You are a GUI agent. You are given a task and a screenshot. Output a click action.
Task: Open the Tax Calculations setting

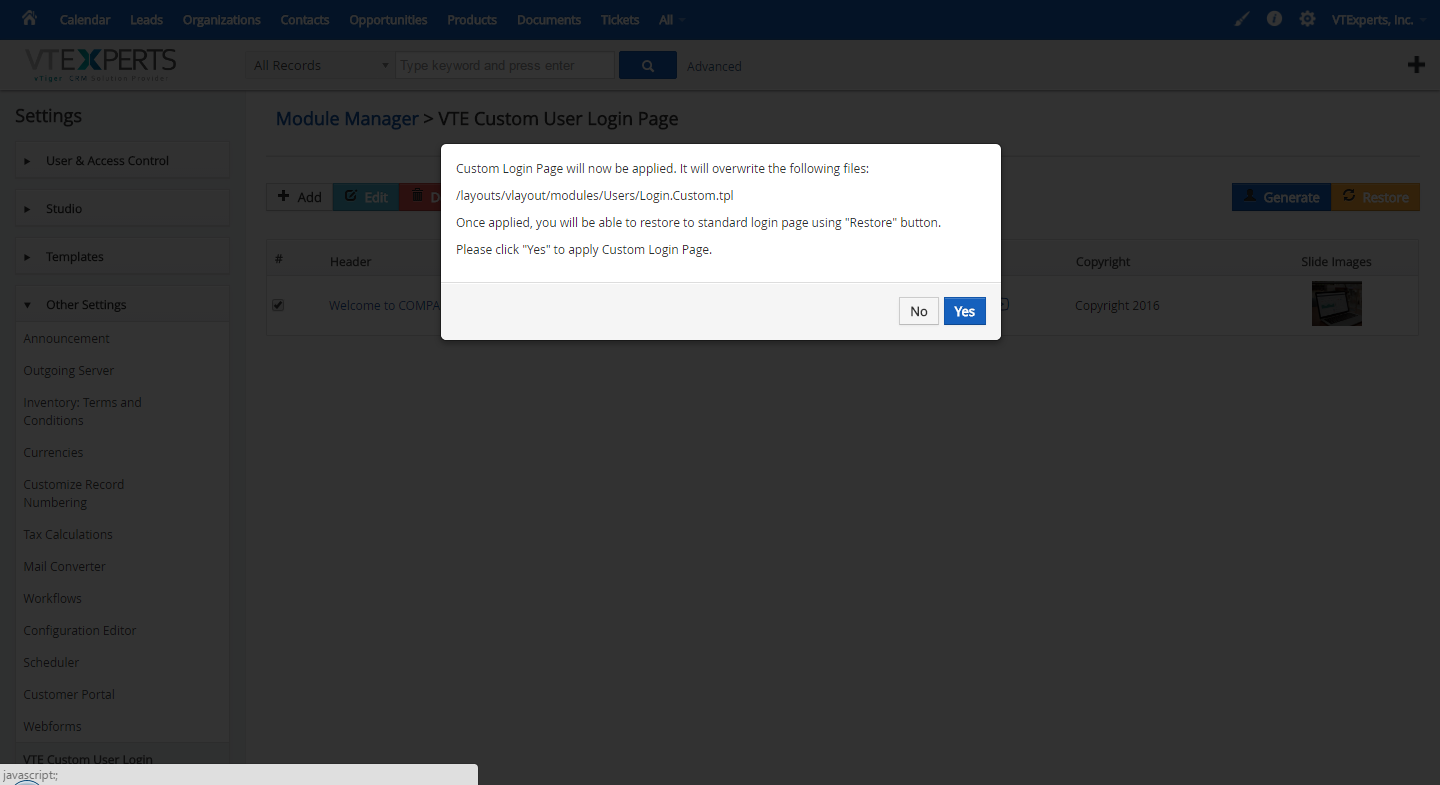68,534
